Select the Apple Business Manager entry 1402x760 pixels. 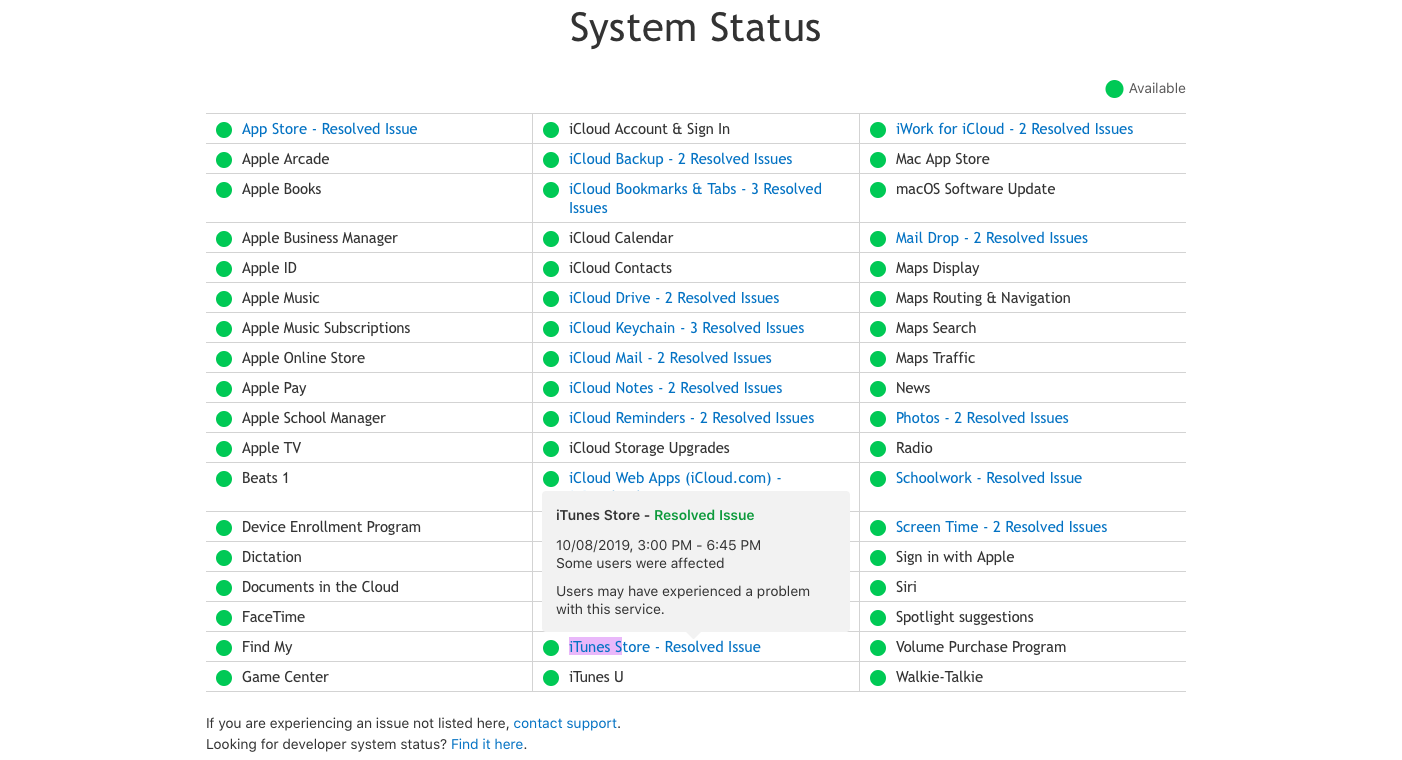click(320, 238)
